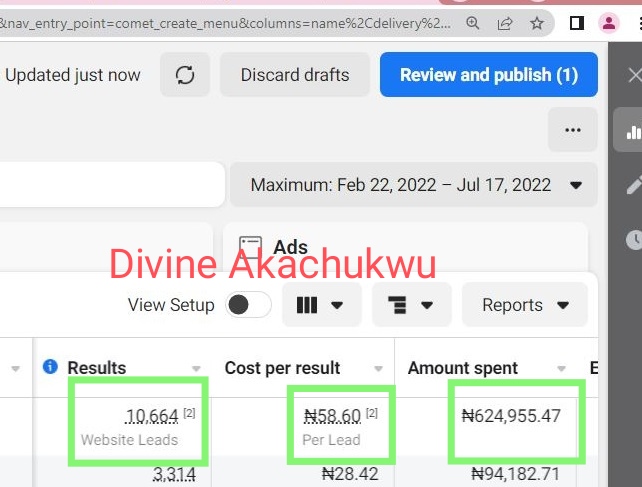Open the three-dot more options menu
This screenshot has width=642, height=487.
pyautogui.click(x=573, y=130)
